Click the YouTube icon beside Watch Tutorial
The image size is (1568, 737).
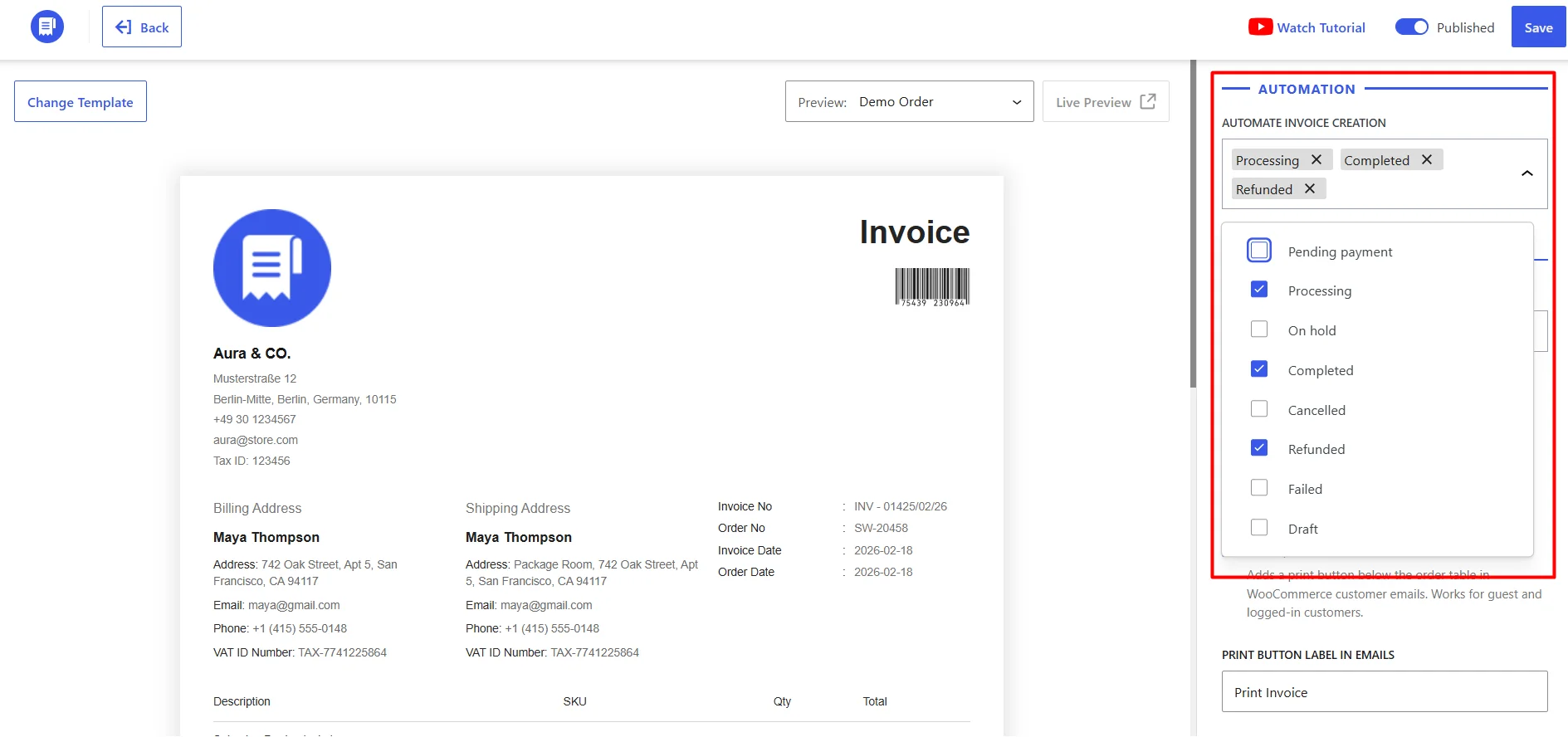click(1260, 27)
